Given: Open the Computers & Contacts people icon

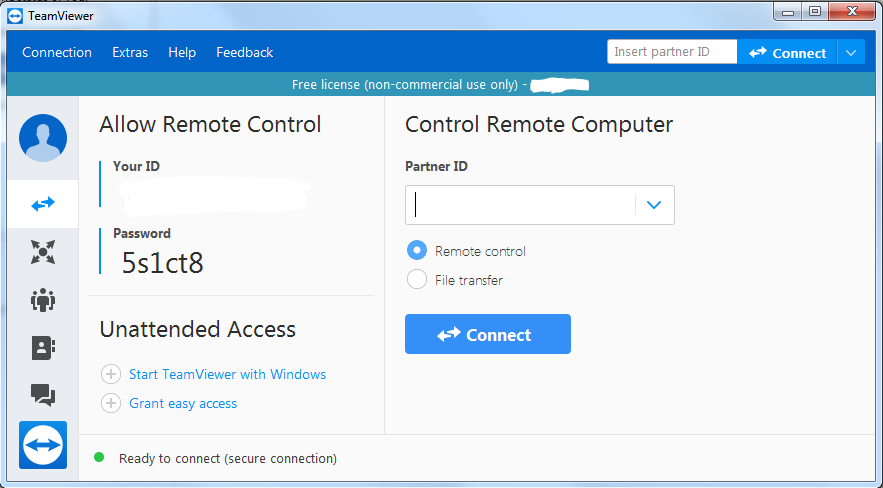Looking at the screenshot, I should (43, 300).
